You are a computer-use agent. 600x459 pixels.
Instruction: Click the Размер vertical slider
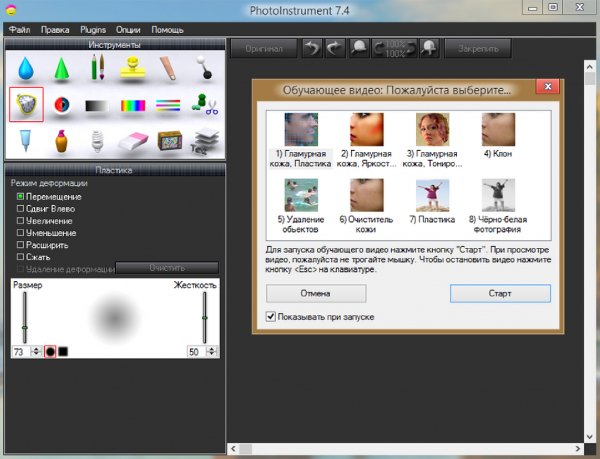25,317
